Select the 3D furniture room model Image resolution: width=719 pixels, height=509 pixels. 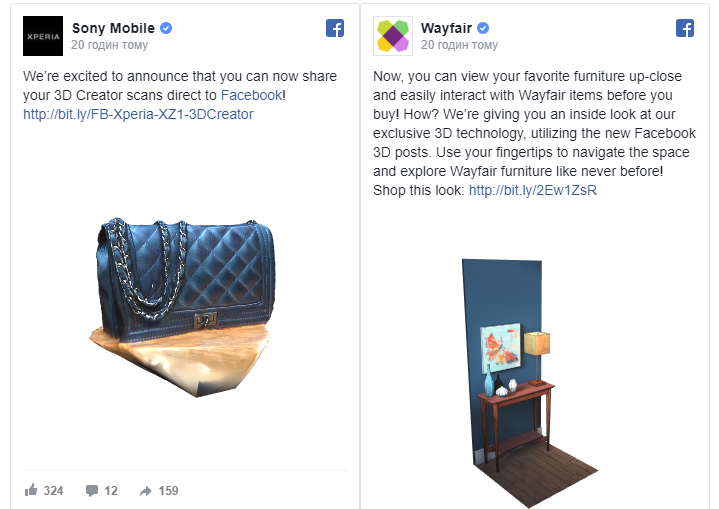click(x=530, y=383)
